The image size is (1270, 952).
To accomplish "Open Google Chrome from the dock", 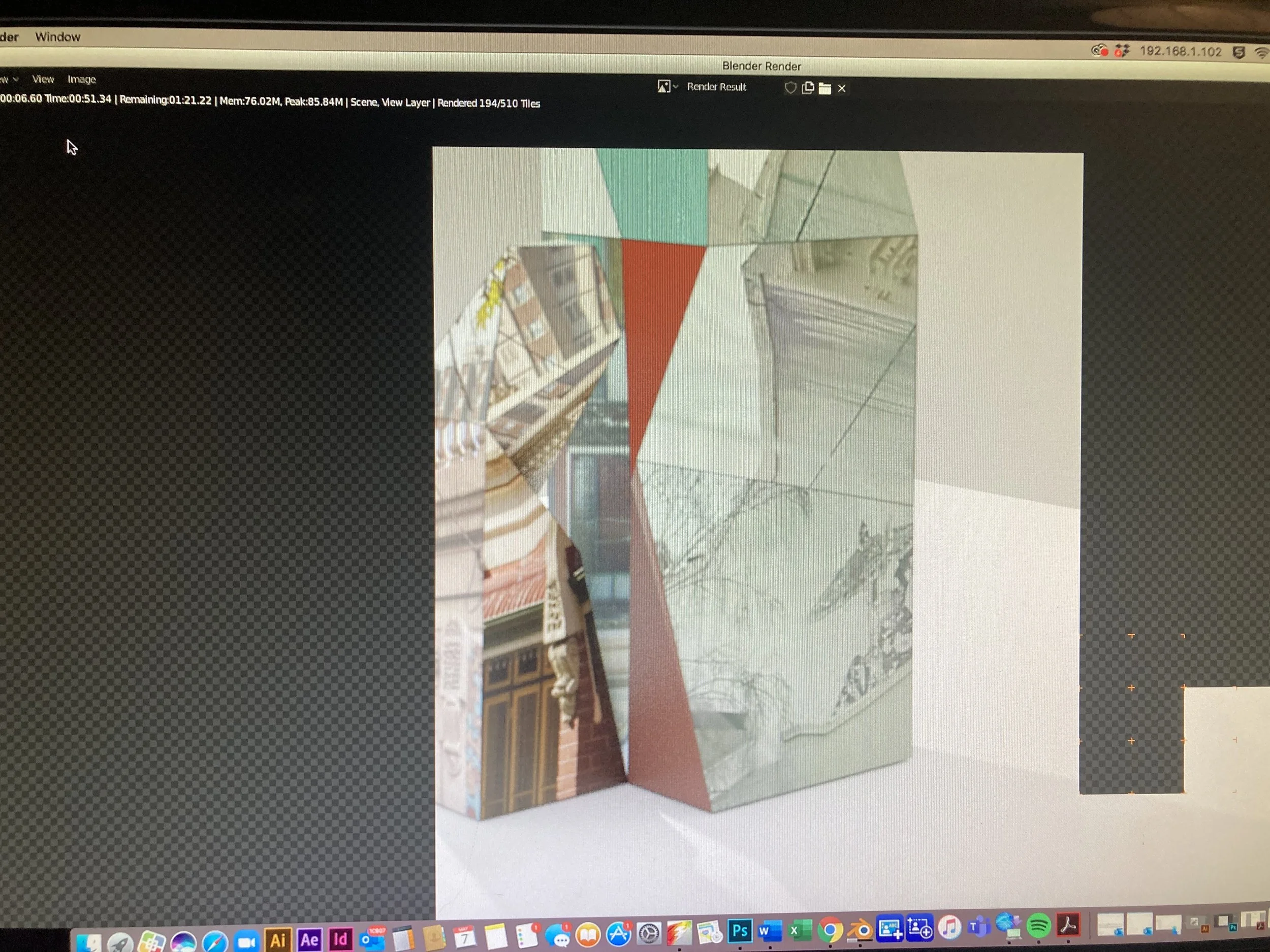I will (830, 930).
